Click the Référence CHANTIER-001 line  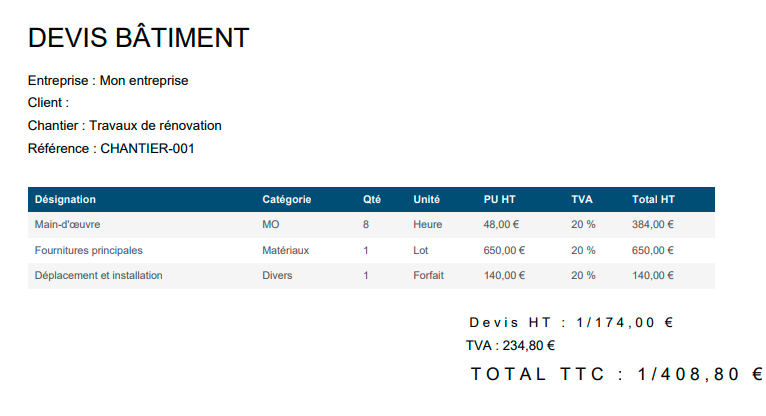tap(111, 148)
